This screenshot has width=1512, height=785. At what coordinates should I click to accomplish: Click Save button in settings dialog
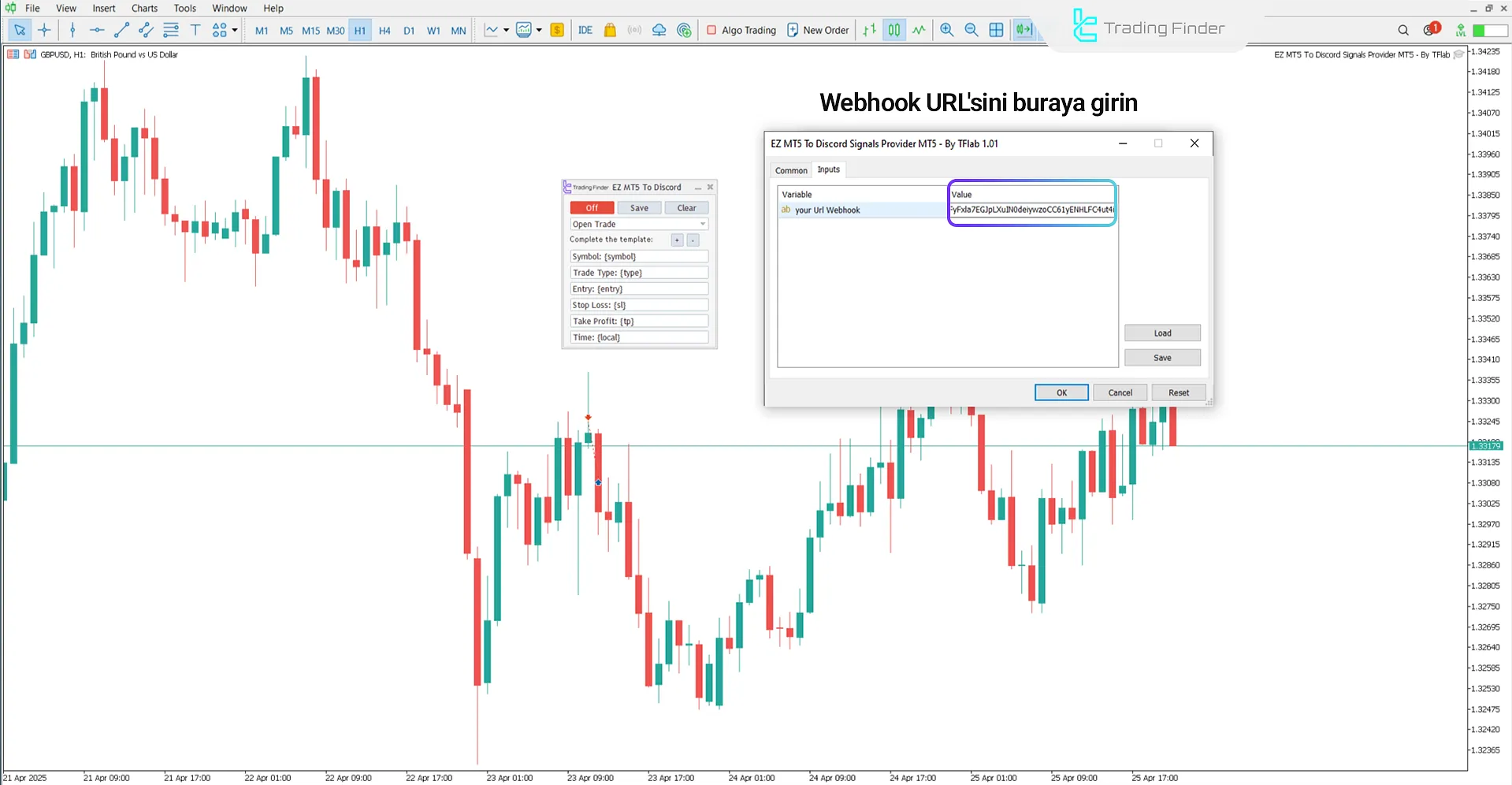click(1162, 358)
